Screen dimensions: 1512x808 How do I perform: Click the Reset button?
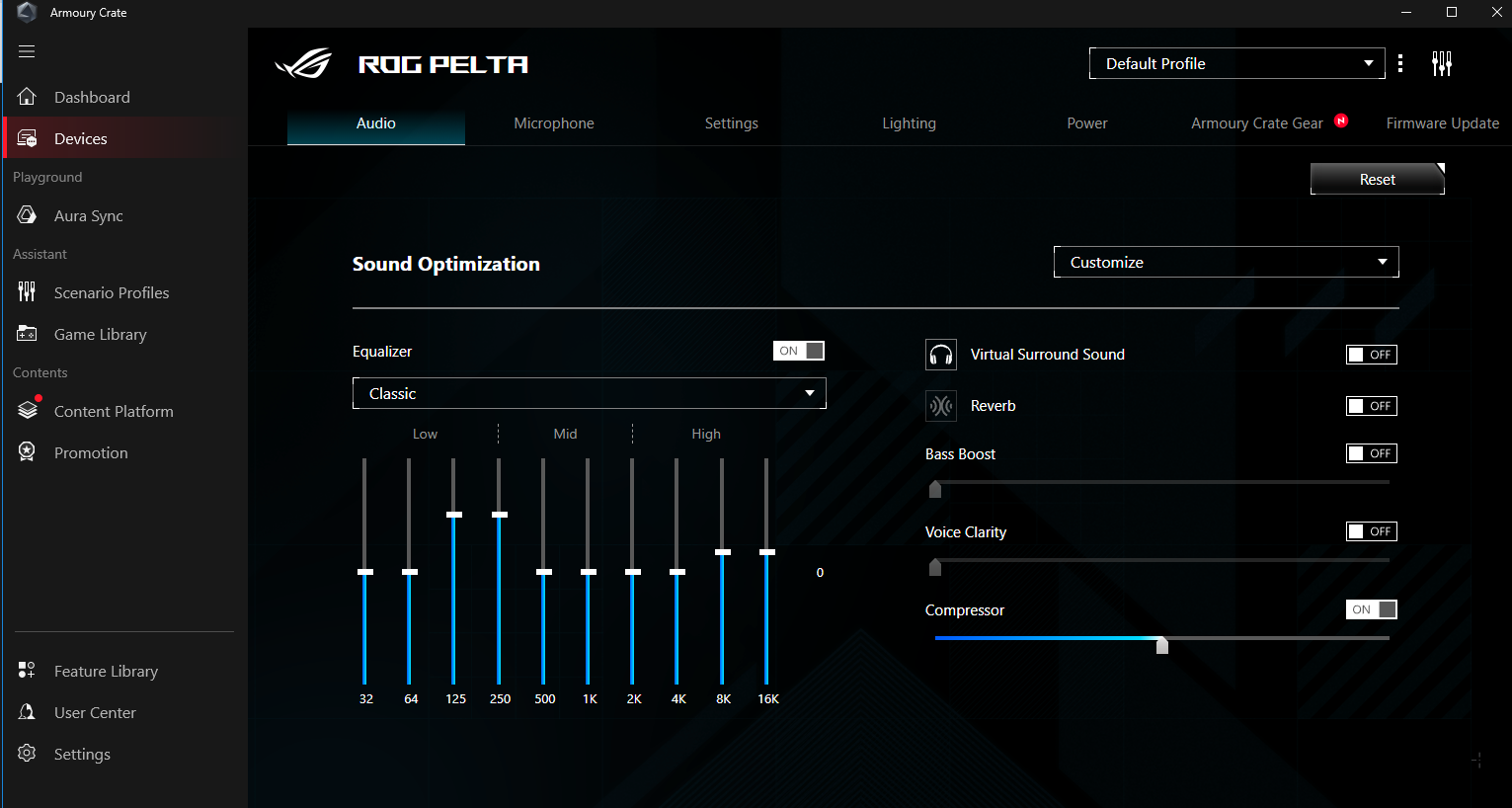click(1378, 179)
